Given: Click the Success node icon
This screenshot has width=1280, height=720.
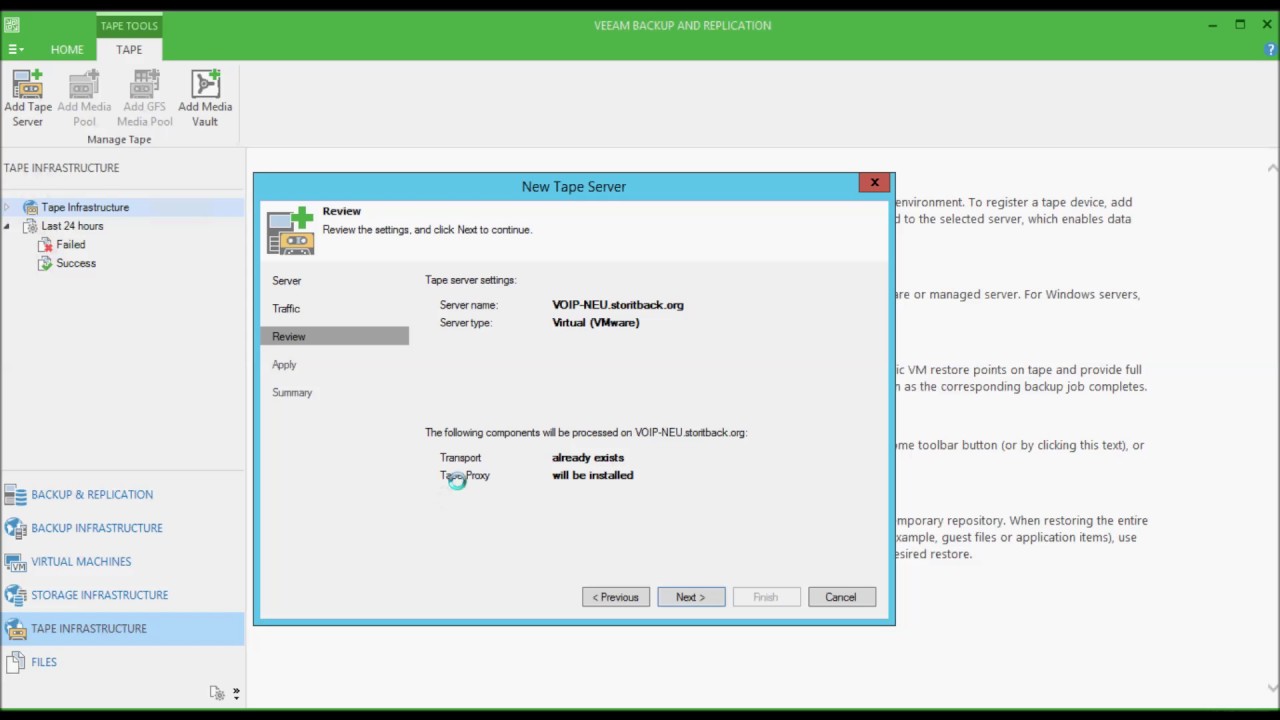Looking at the screenshot, I should 45,263.
